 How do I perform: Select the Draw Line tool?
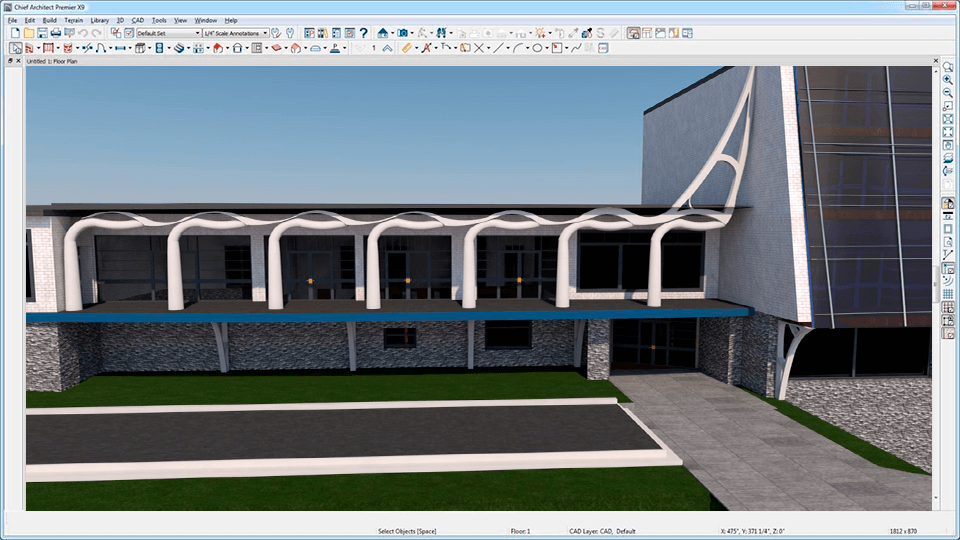498,48
